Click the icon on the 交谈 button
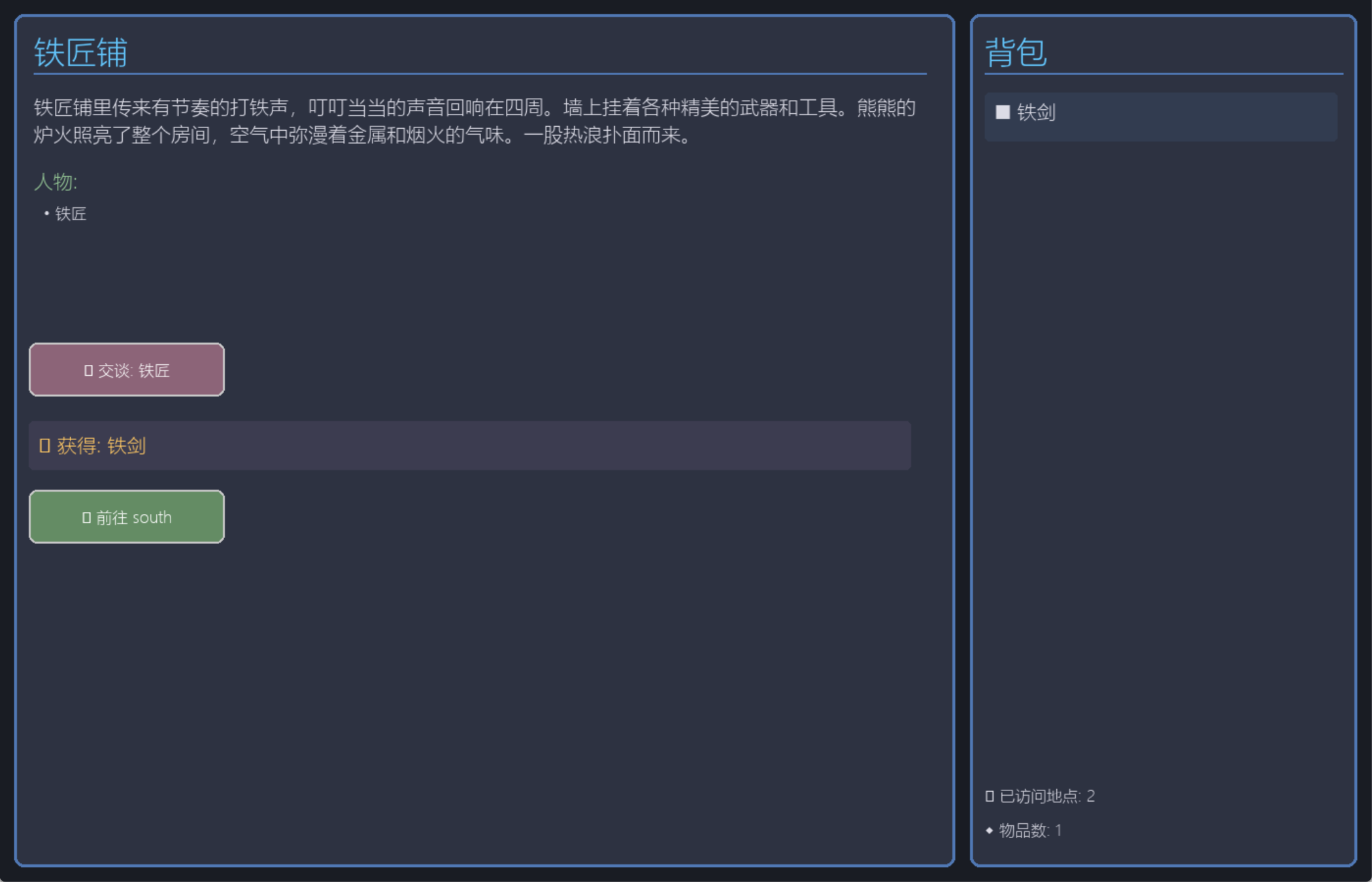The height and width of the screenshot is (882, 1372). [88, 371]
